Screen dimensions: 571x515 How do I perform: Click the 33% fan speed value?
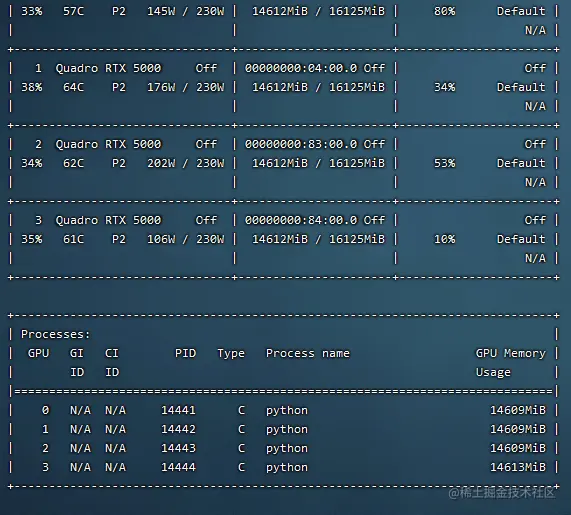(32, 11)
